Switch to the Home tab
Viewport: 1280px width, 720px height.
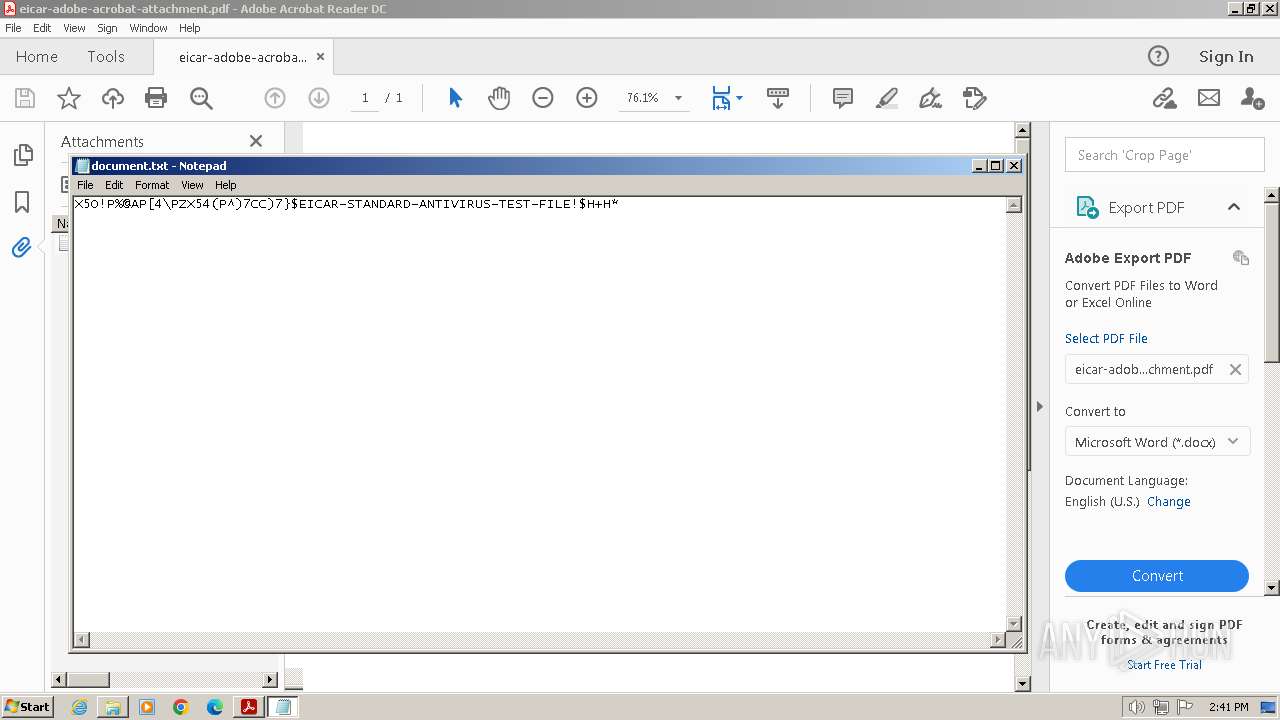(37, 57)
